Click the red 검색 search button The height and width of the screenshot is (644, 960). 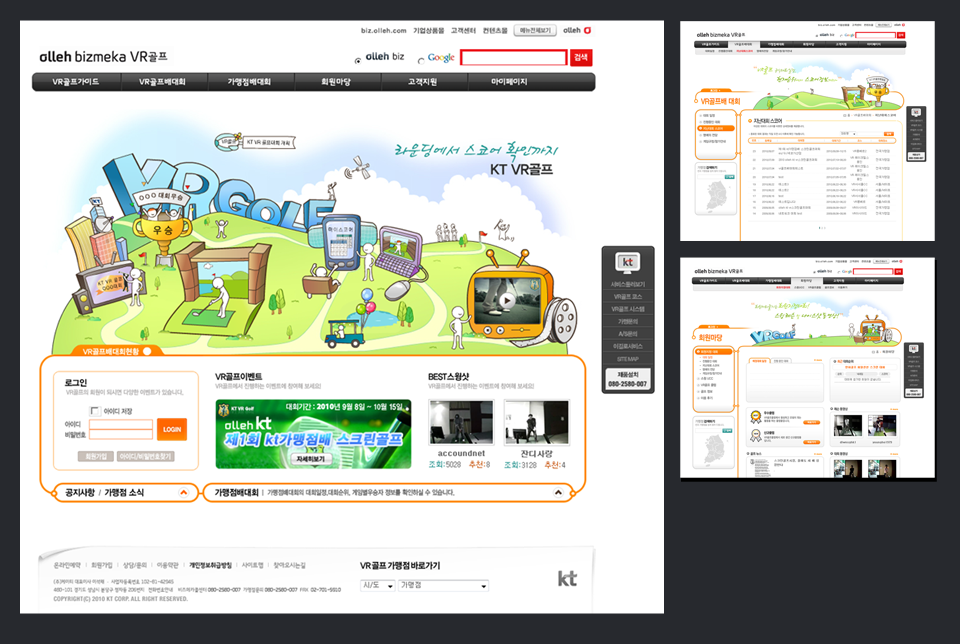581,58
